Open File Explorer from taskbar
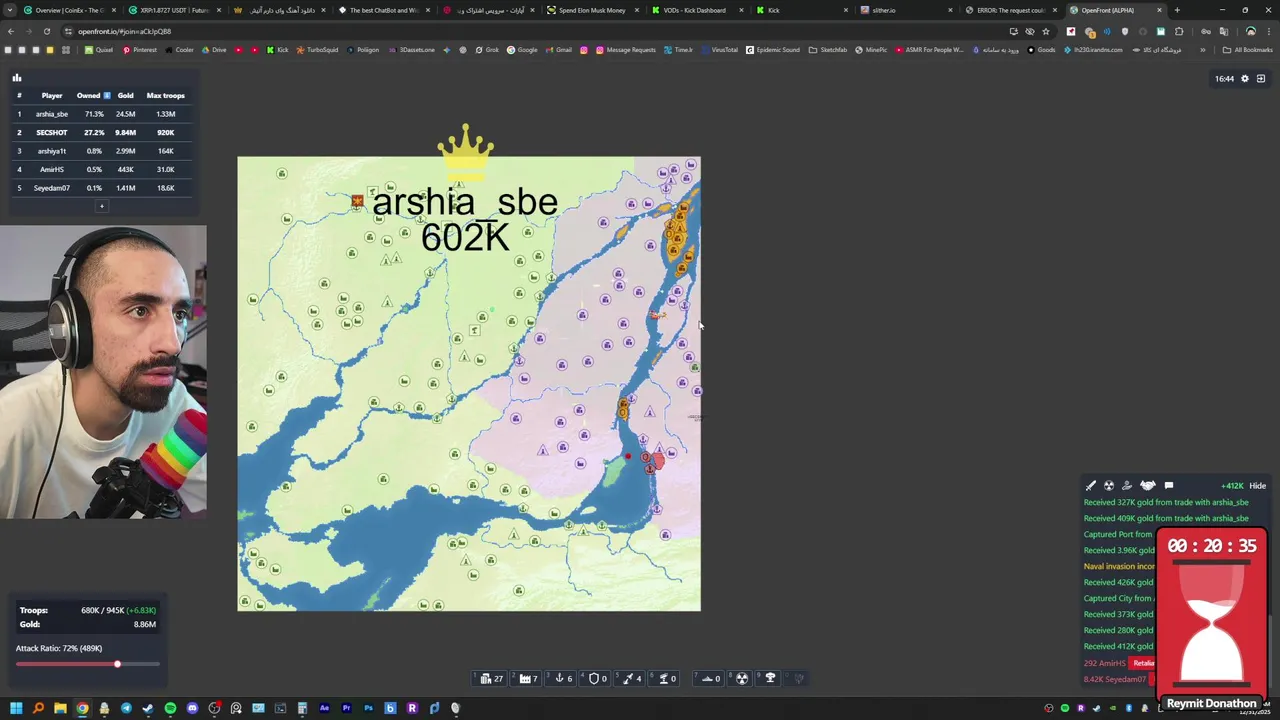The width and height of the screenshot is (1280, 720). click(x=60, y=709)
